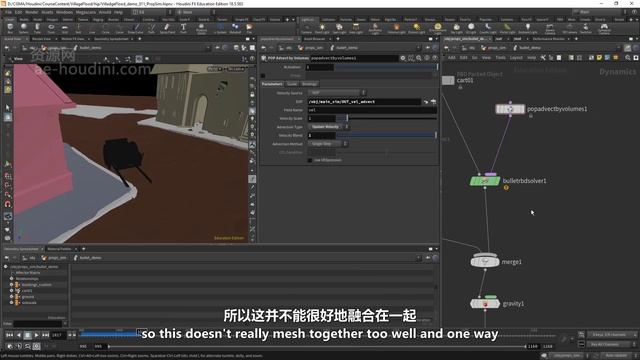Screen dimensions: 640x360
Task: Toggle the Group checkbox below Activation
Action: point(263,76)
